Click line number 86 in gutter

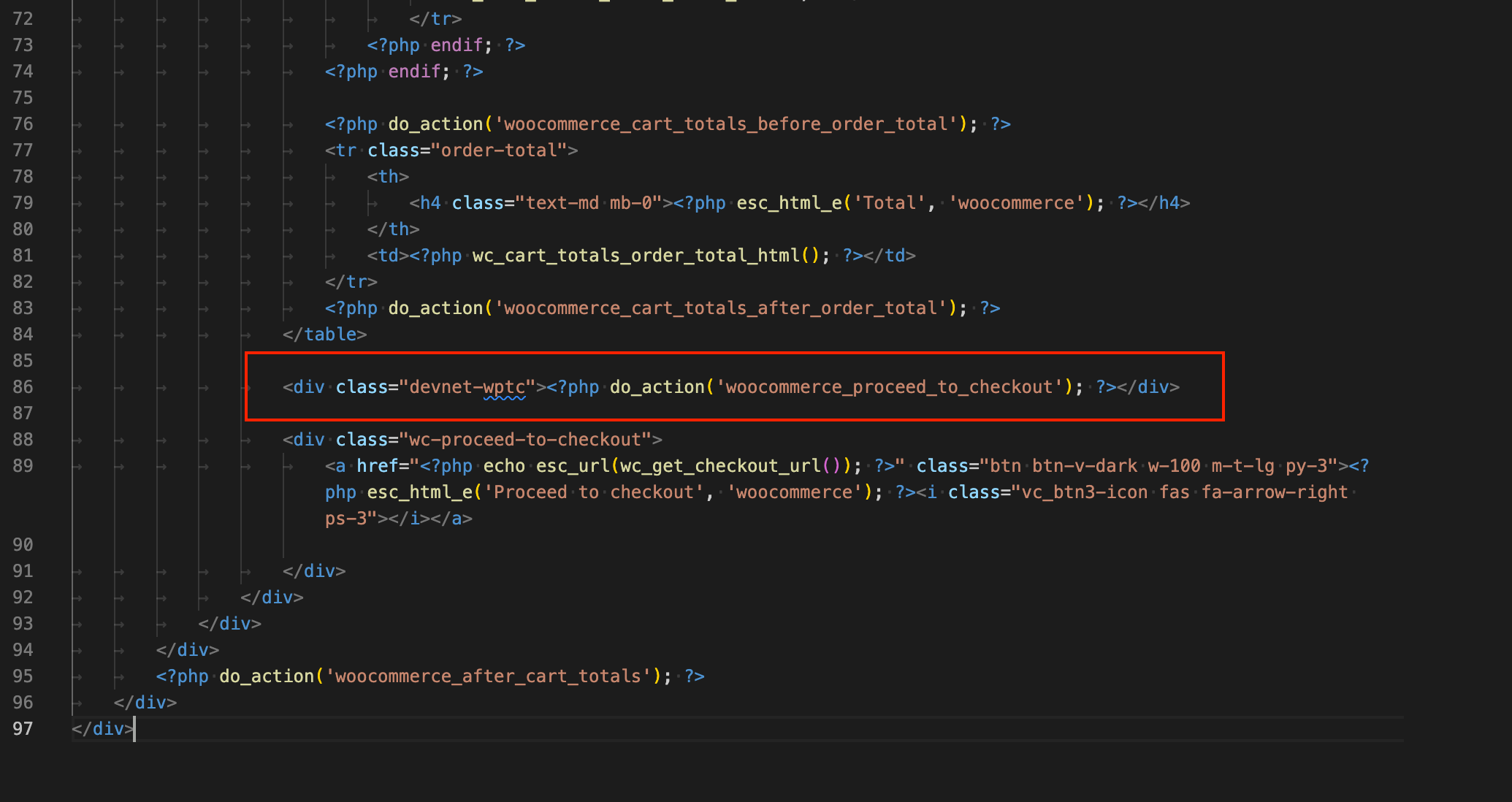pyautogui.click(x=23, y=387)
